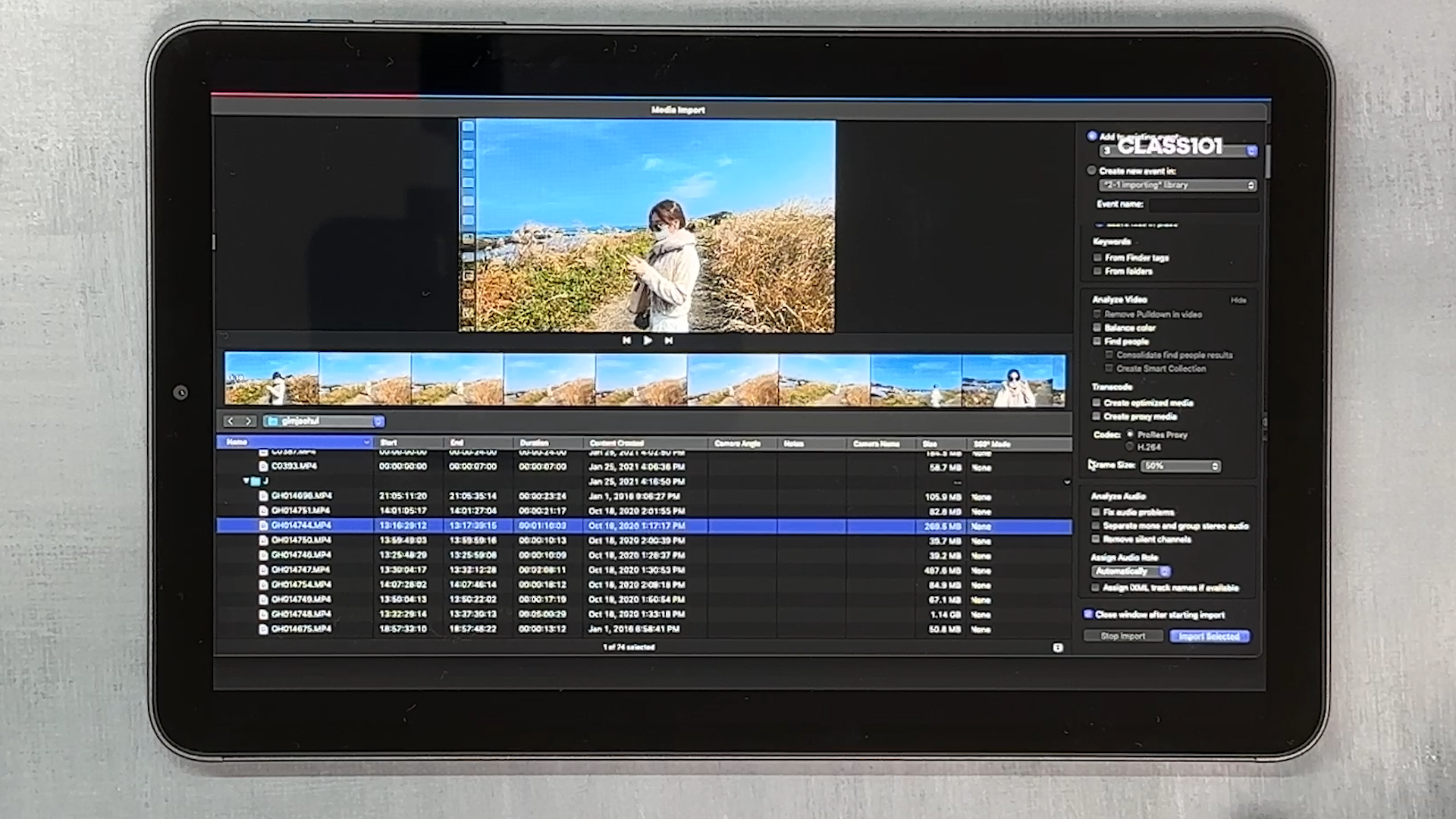Select Create new event in option
The height and width of the screenshot is (819, 1456).
click(x=1091, y=171)
